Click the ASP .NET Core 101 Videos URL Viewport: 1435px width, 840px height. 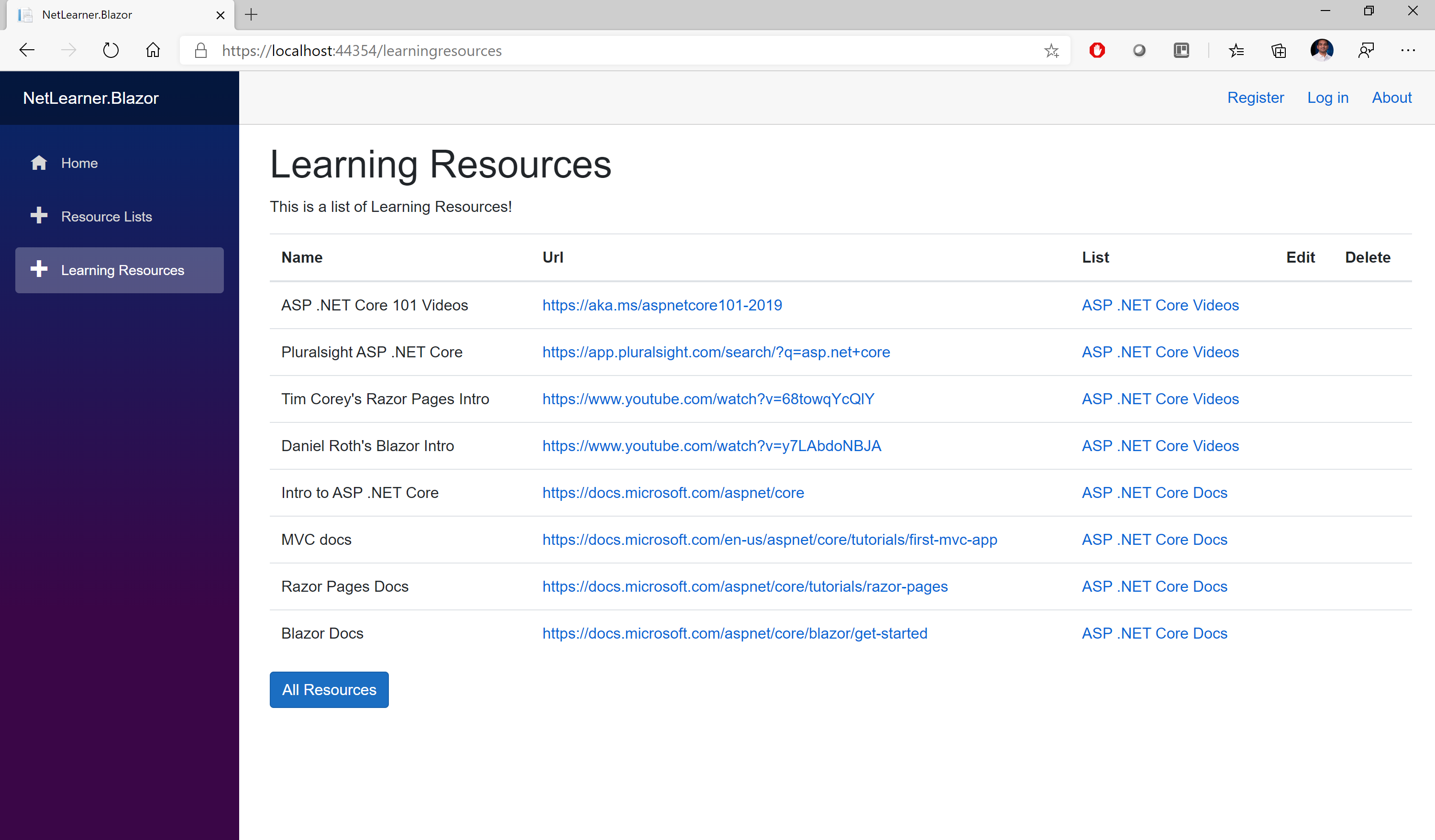661,305
